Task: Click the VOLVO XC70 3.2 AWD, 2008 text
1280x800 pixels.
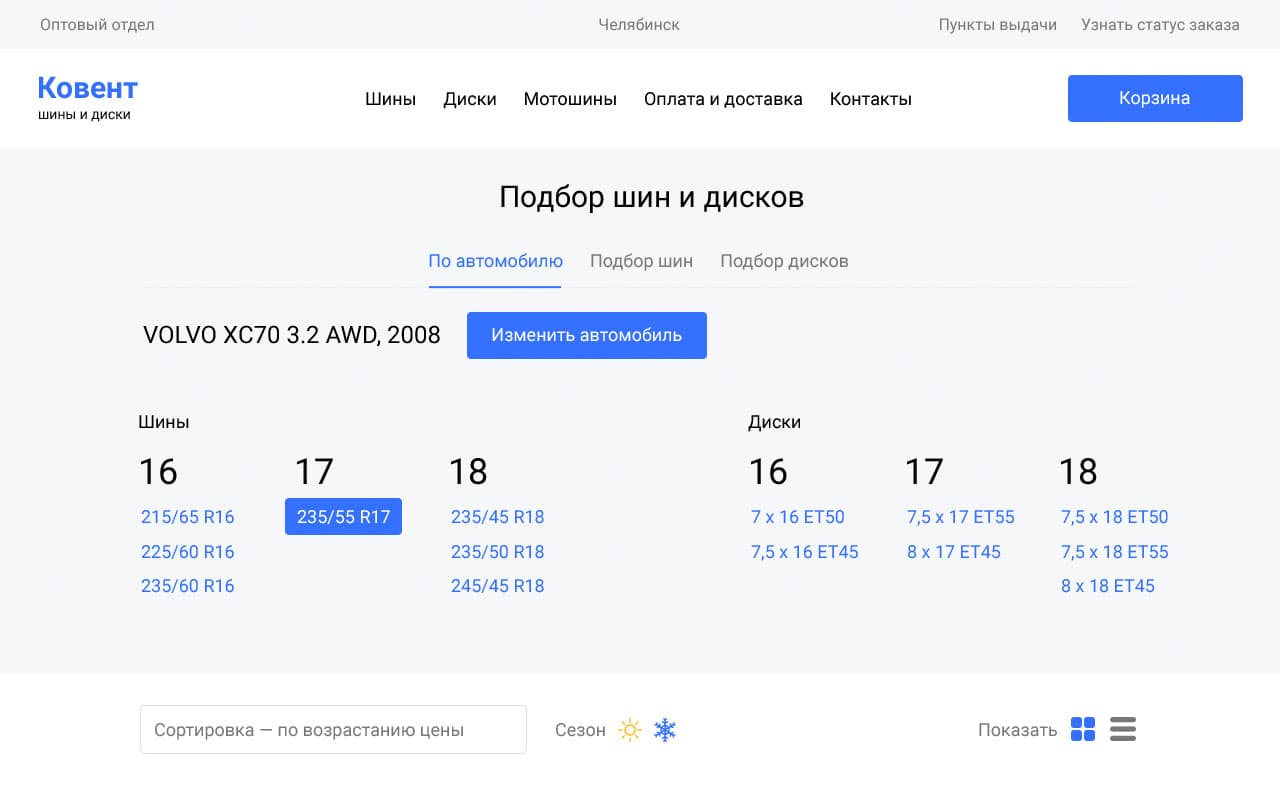Action: tap(292, 335)
